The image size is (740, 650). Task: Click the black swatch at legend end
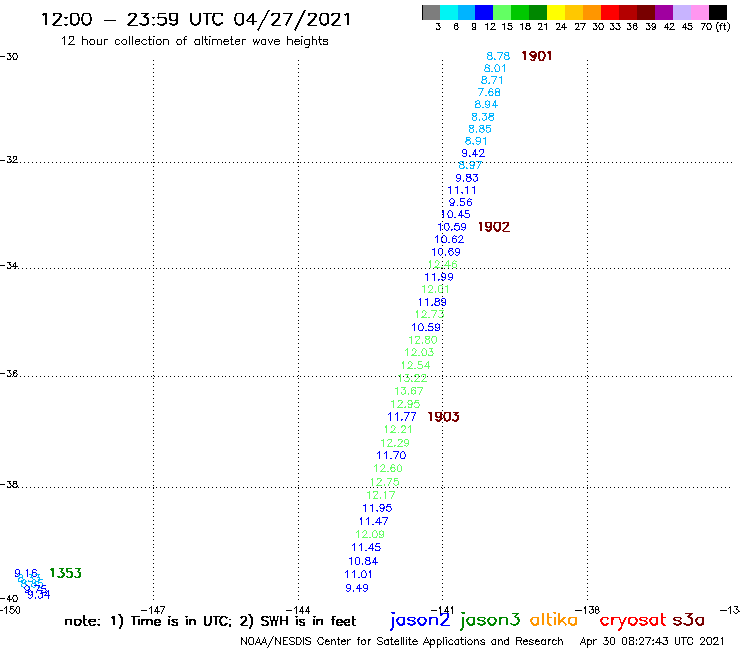click(x=718, y=12)
